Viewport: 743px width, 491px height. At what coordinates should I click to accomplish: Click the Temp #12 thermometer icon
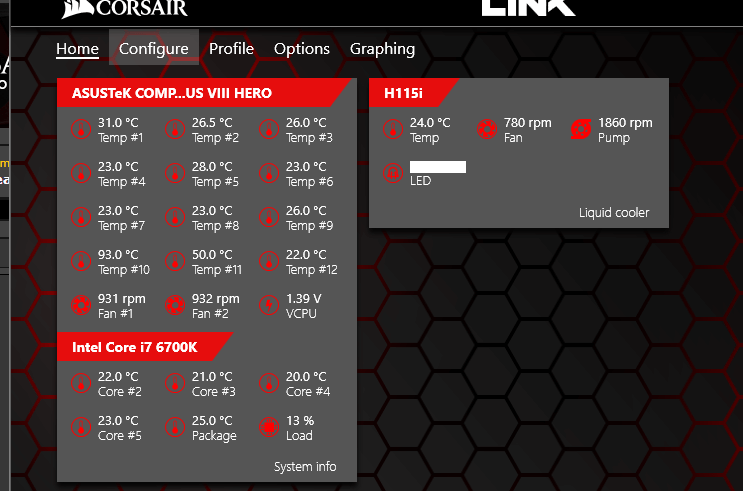coord(269,261)
